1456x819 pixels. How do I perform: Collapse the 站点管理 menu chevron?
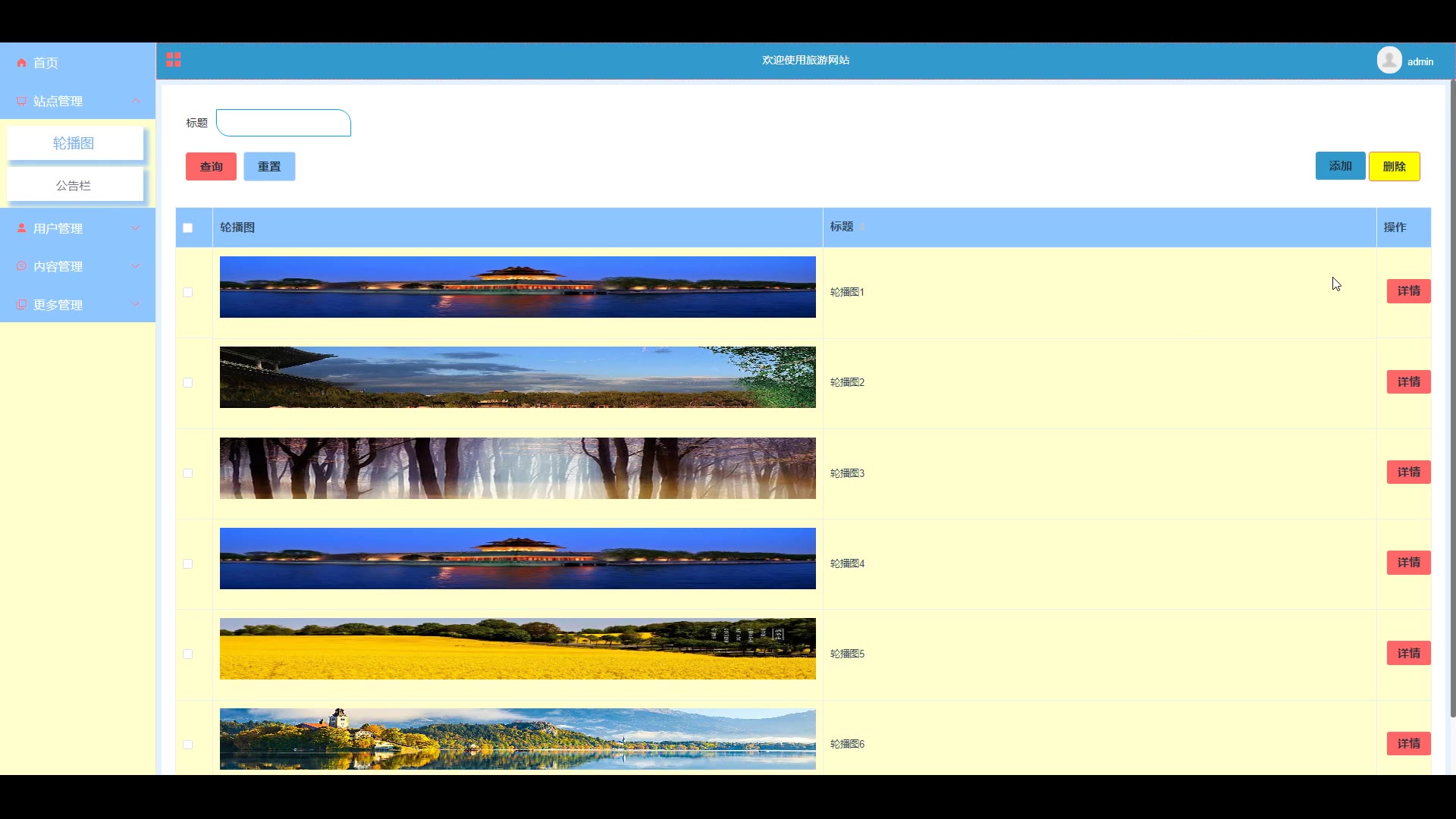pyautogui.click(x=136, y=101)
